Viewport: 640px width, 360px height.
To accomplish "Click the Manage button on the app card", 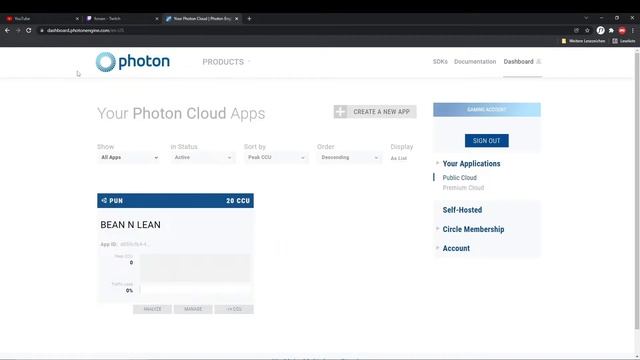I will tap(193, 309).
